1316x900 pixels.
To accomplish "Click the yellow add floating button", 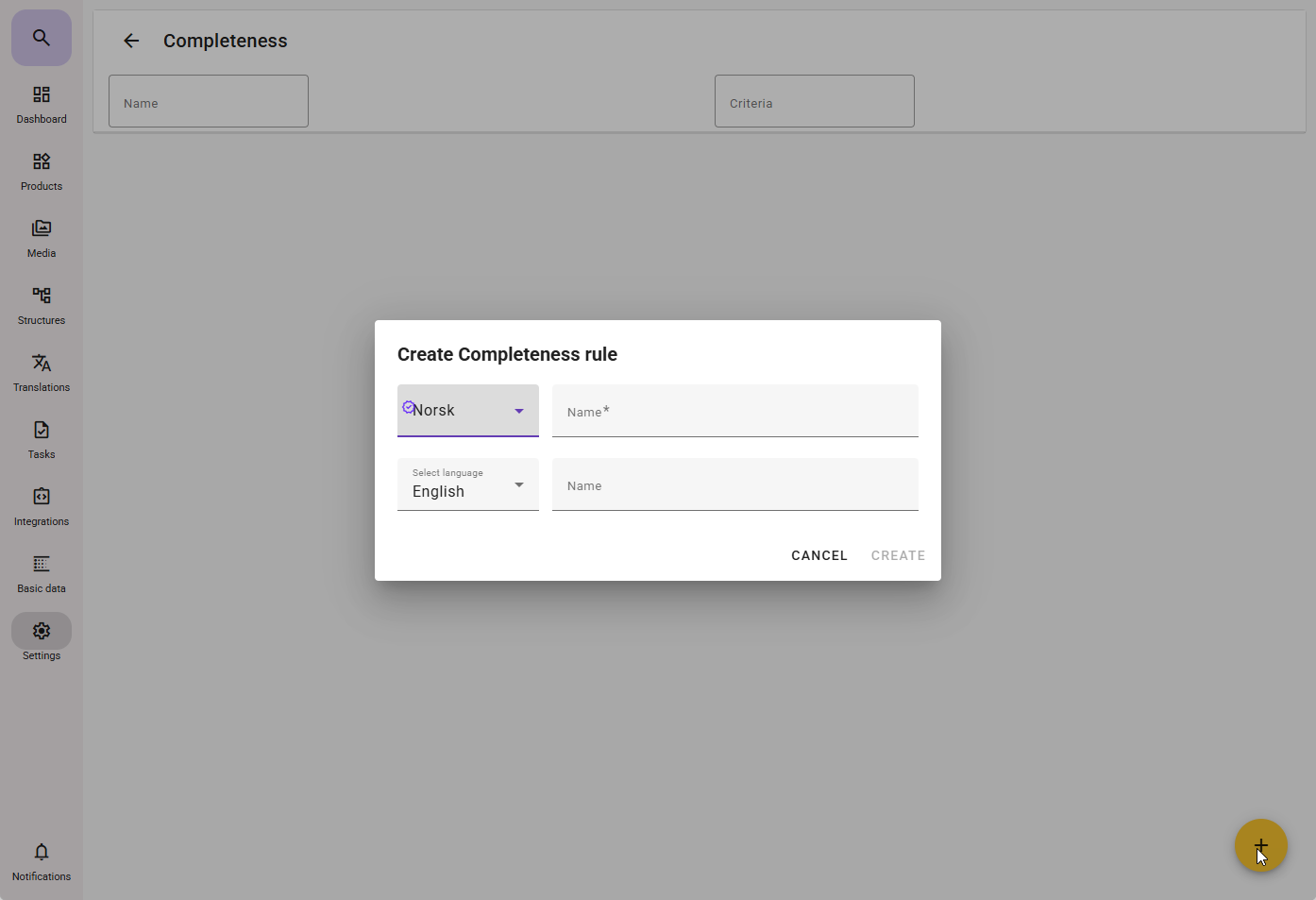I will coord(1260,845).
